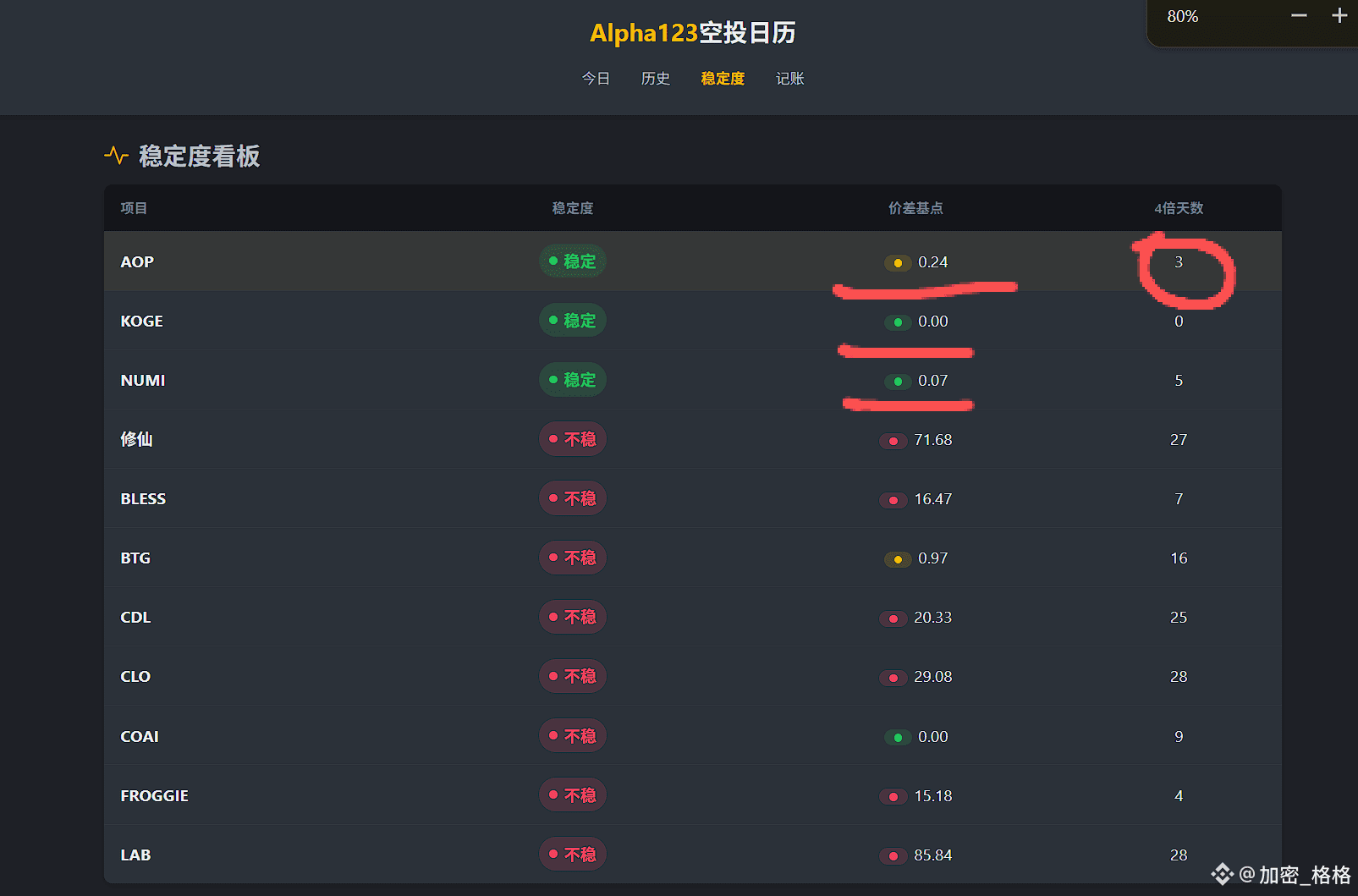
Task: Click the yellow dot indicator for BTG
Action: tap(898, 559)
